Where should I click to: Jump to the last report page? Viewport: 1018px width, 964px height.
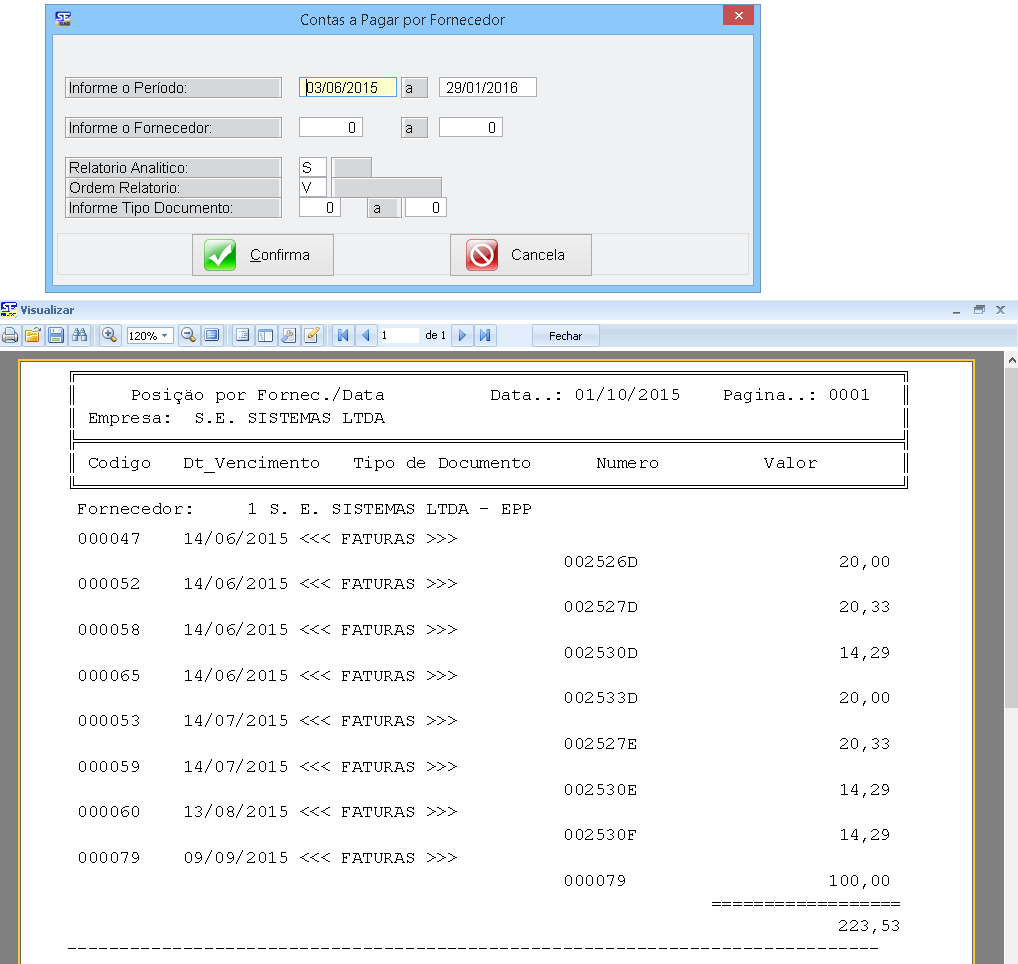(x=485, y=336)
